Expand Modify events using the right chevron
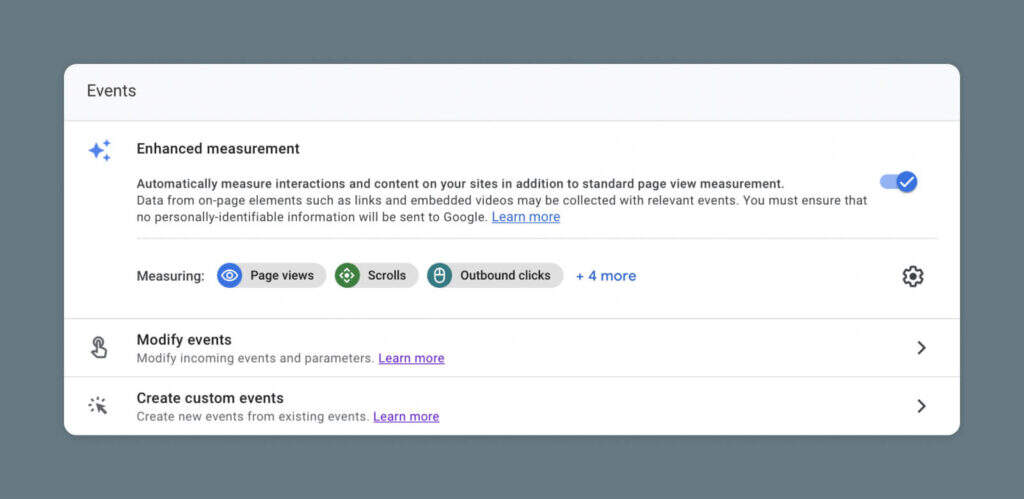 coord(921,348)
